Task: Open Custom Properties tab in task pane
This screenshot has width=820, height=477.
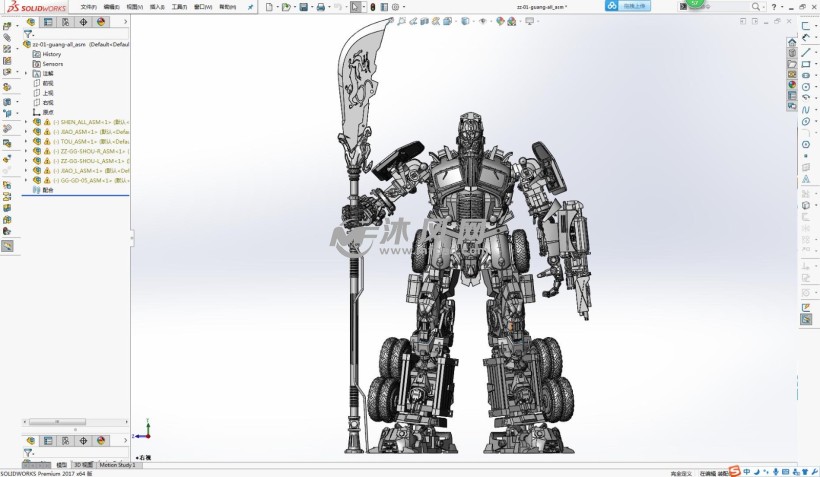Action: (792, 96)
